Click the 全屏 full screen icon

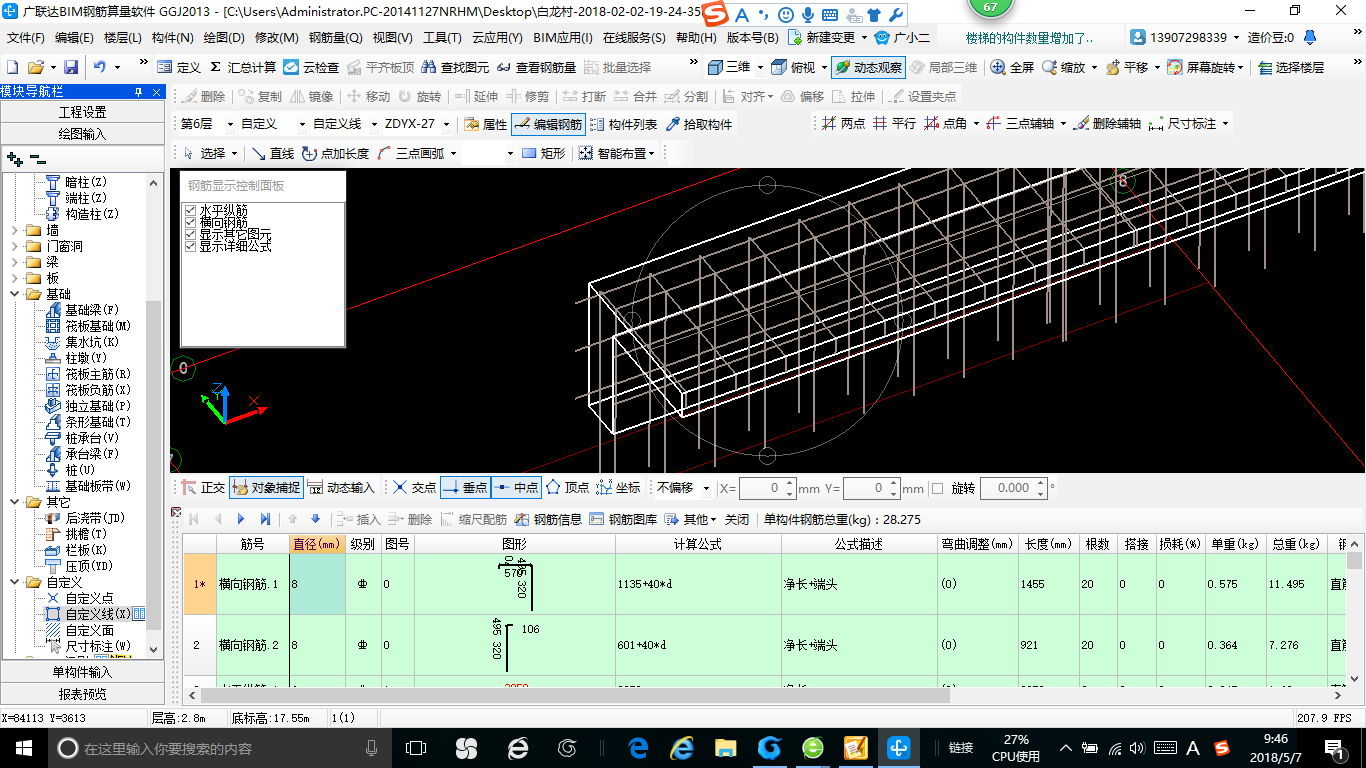pyautogui.click(x=1012, y=67)
